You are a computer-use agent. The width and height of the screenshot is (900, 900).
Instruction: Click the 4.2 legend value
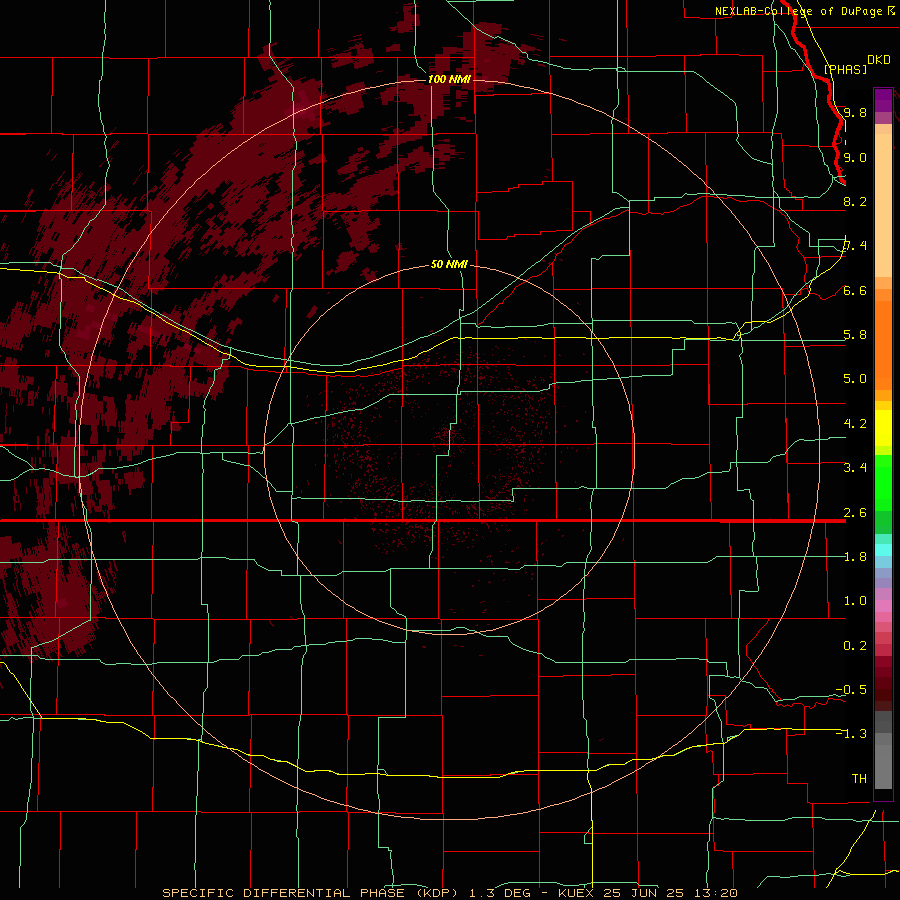pyautogui.click(x=855, y=424)
